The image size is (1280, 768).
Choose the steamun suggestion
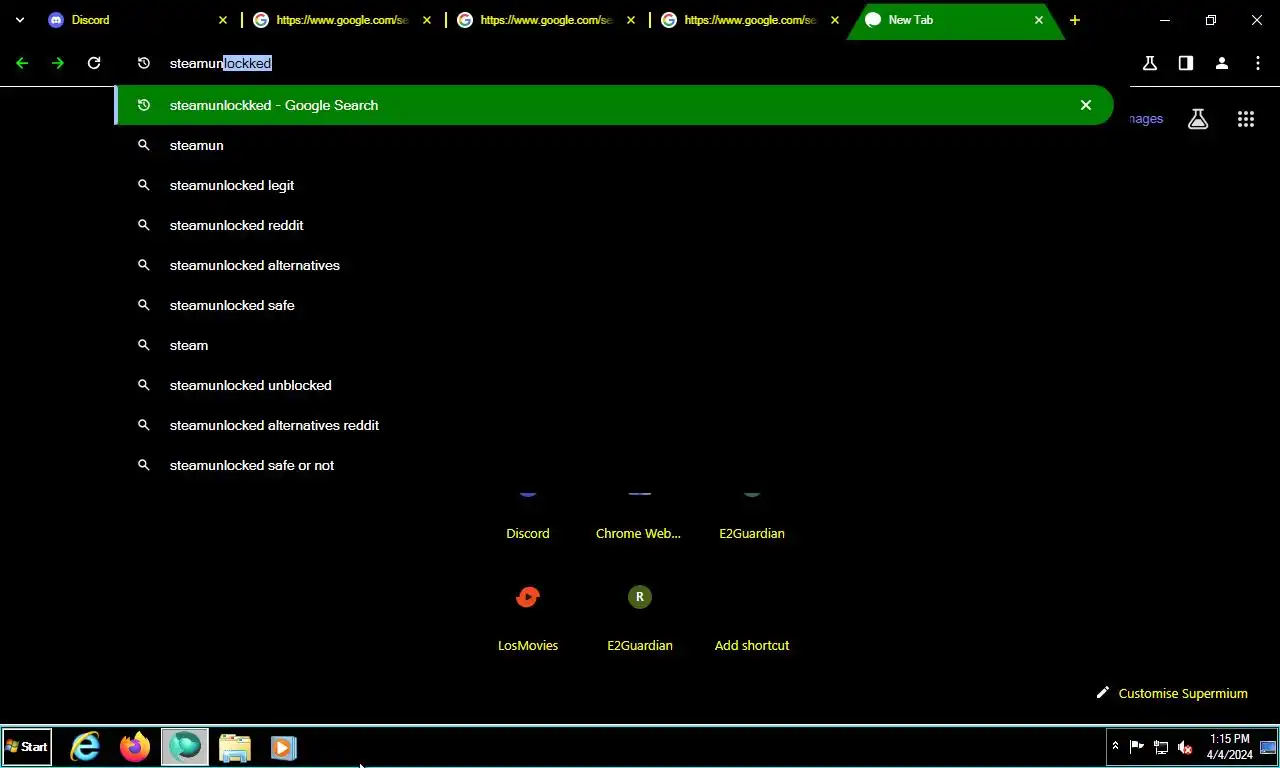click(614, 145)
